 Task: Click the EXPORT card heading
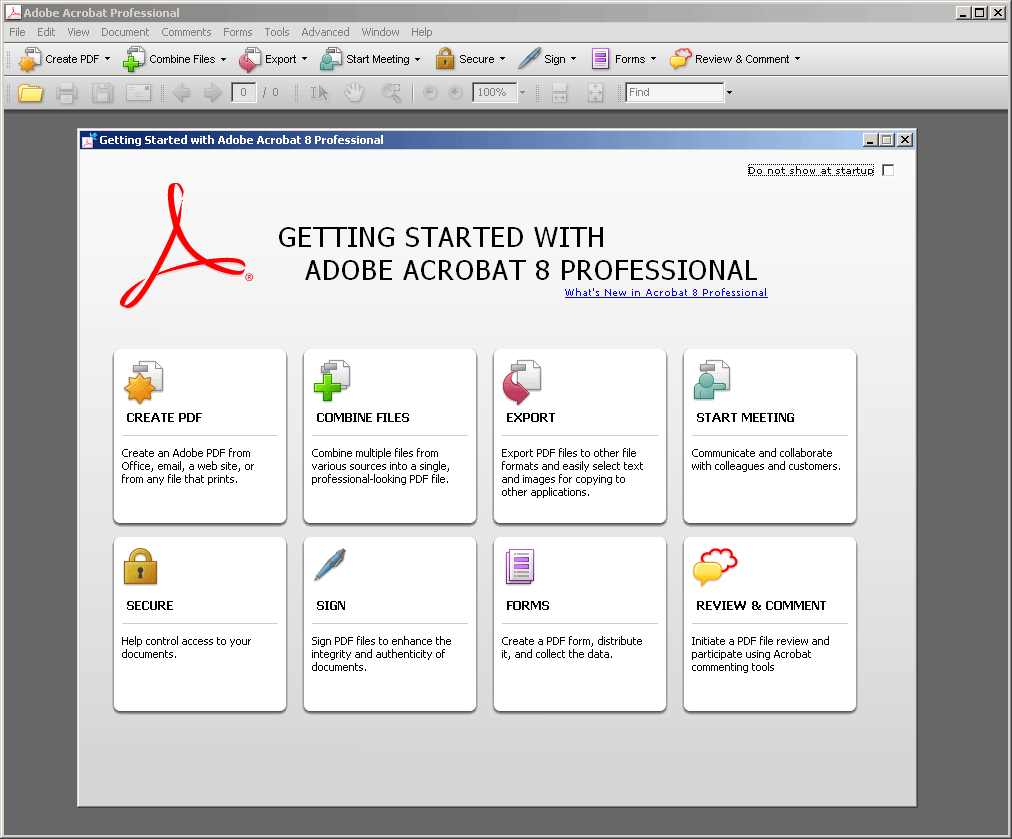(x=531, y=418)
